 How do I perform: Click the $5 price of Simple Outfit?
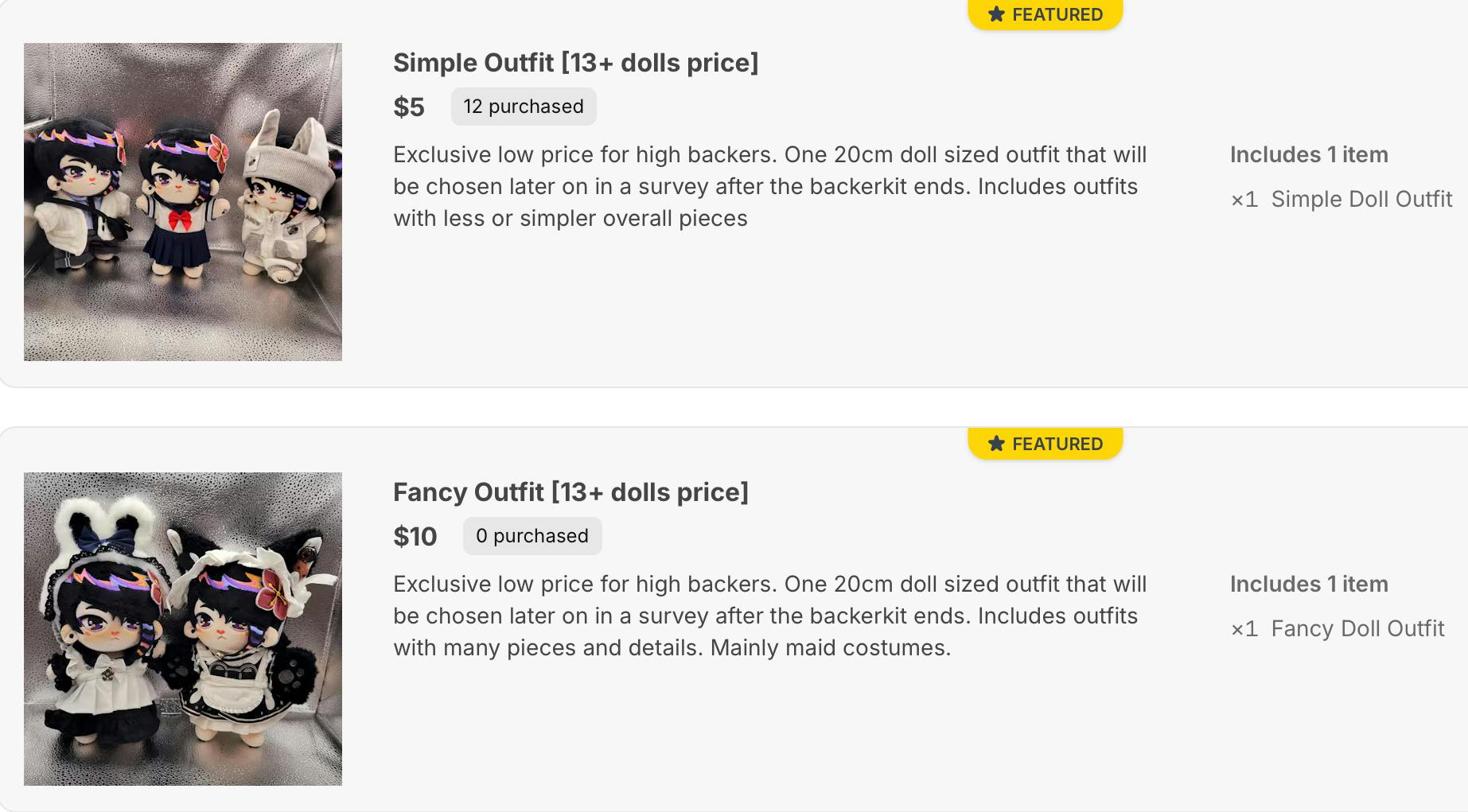(x=409, y=107)
